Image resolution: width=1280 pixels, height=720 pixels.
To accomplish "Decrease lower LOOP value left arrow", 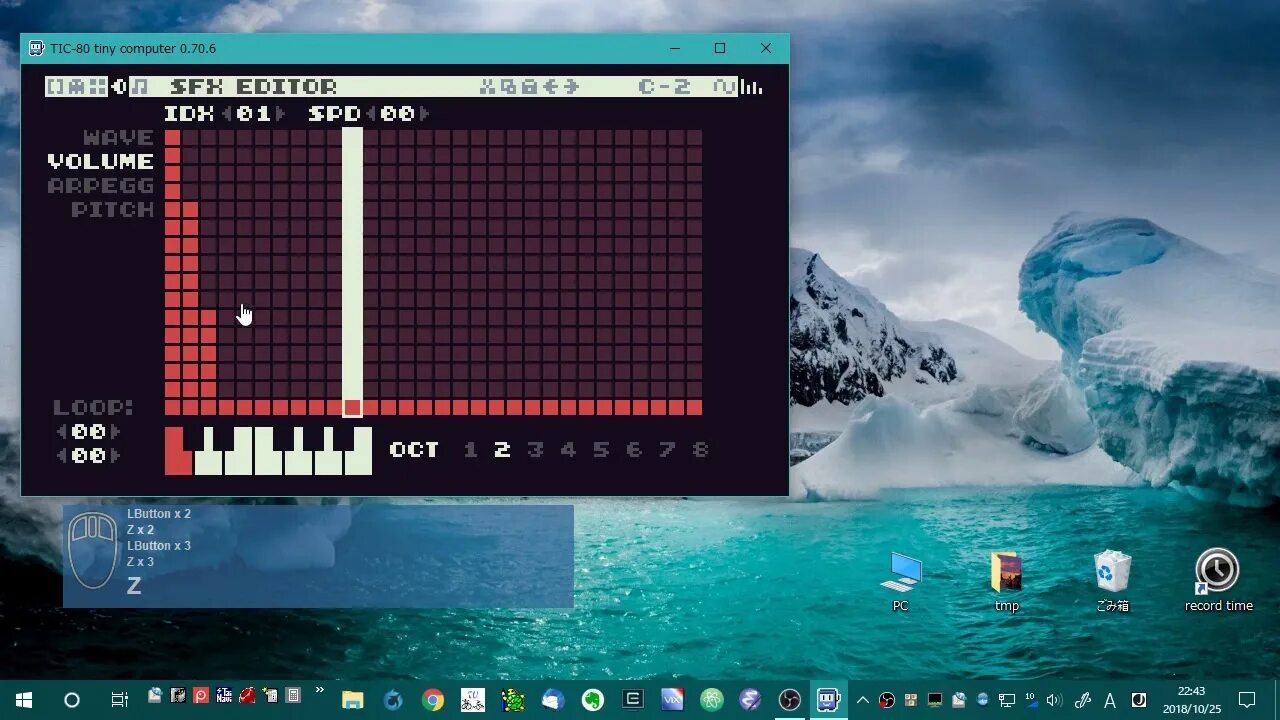I will coord(62,456).
